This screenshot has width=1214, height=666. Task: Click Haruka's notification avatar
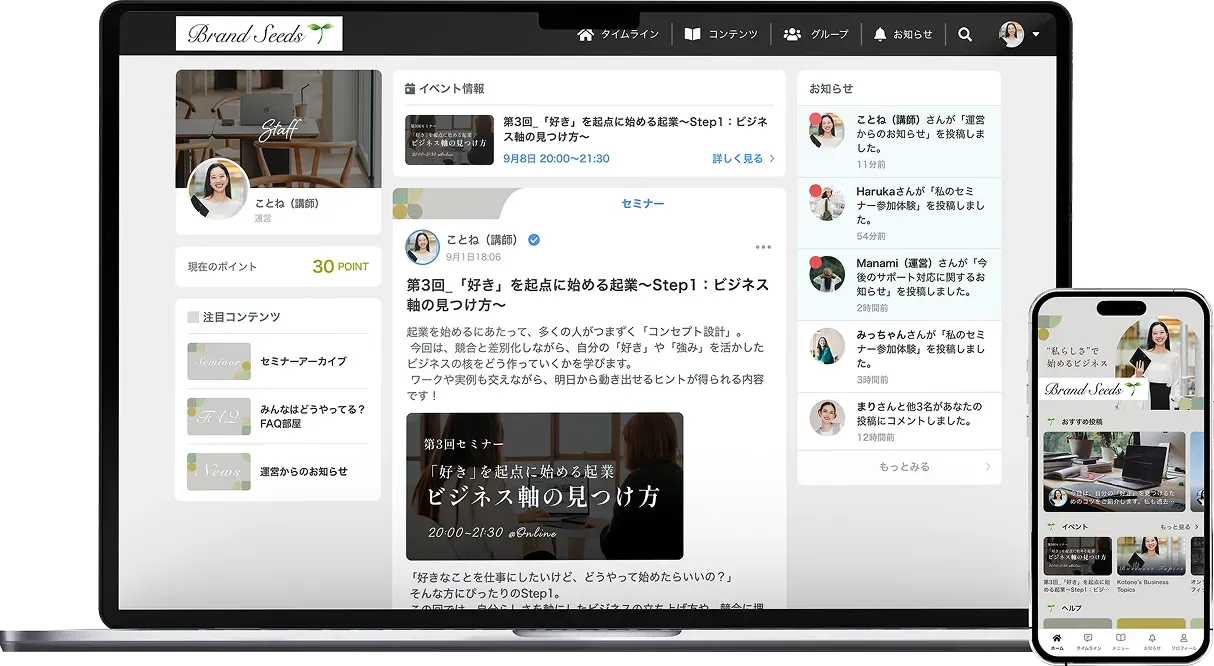827,203
